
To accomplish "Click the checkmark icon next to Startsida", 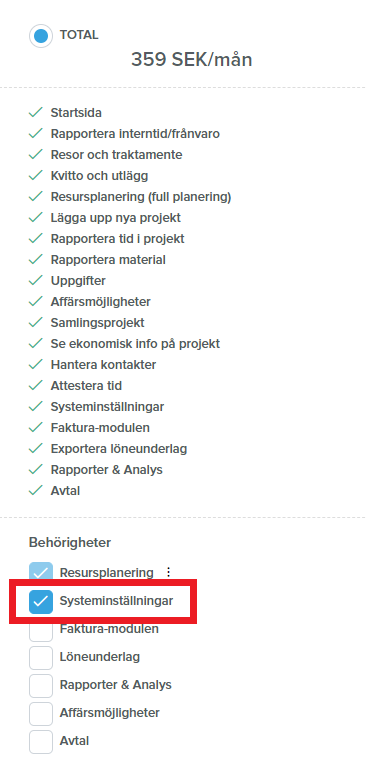I will [36, 113].
